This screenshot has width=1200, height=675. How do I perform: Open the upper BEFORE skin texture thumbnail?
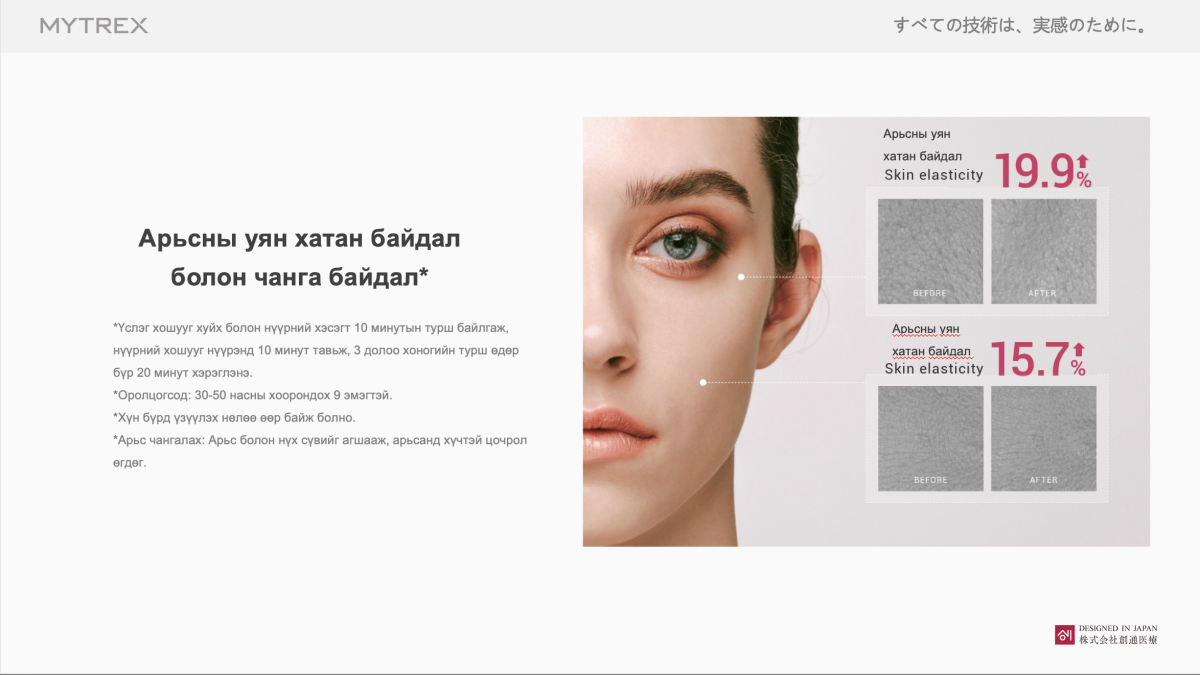pyautogui.click(x=930, y=251)
